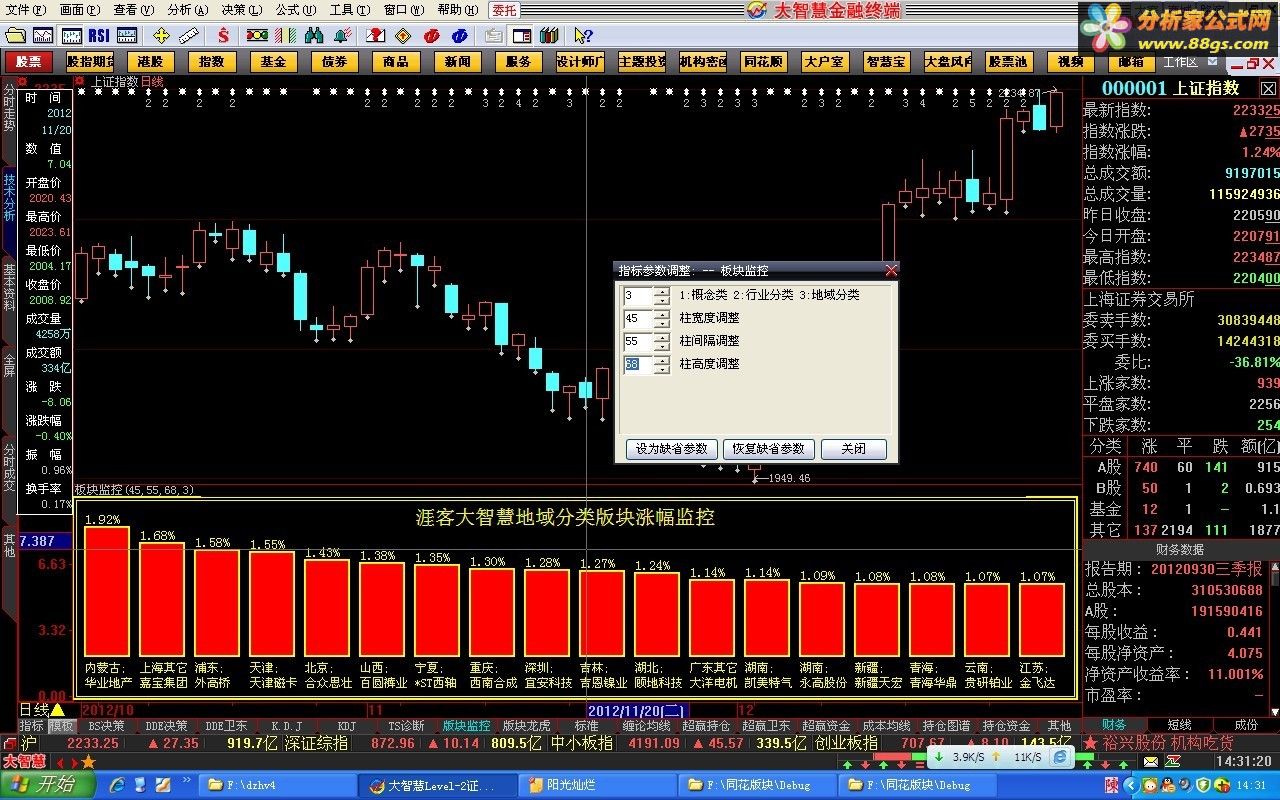Viewport: 1280px width, 800px height.
Task: Click the red-green striped bars icon
Action: click(285, 35)
